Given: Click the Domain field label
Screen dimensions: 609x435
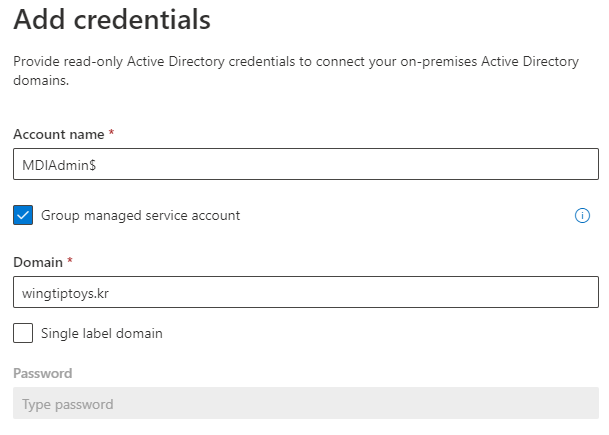Looking at the screenshot, I should coord(37,262).
